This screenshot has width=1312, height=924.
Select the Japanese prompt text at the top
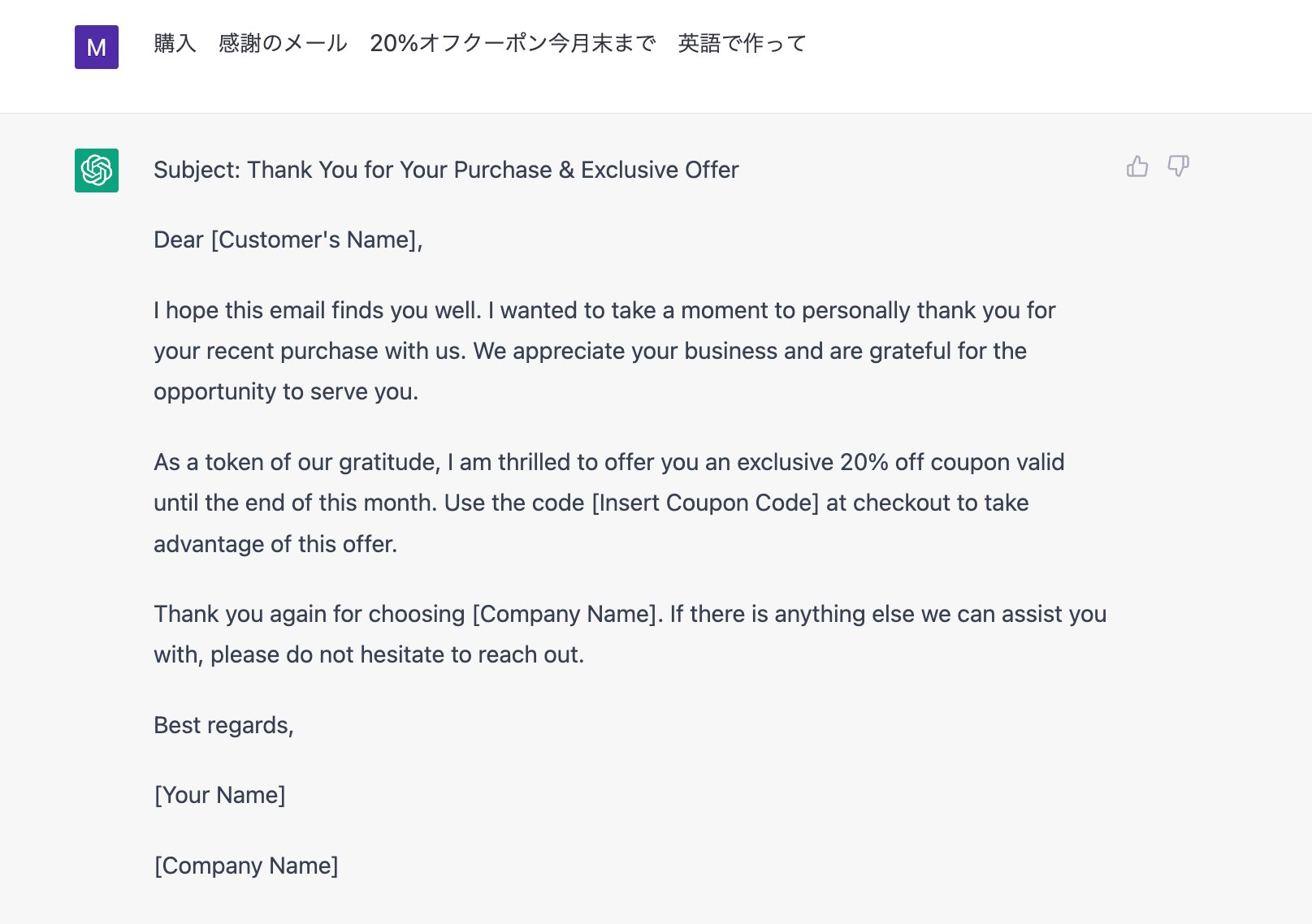point(478,44)
